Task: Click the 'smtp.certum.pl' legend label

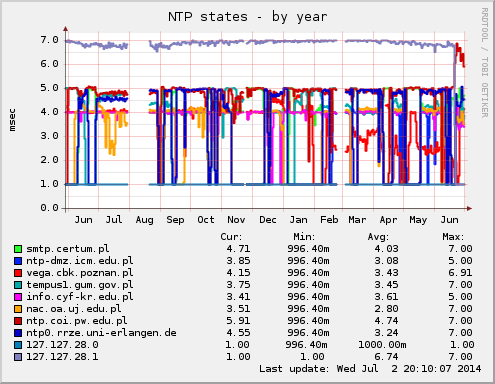Action: tap(68, 249)
